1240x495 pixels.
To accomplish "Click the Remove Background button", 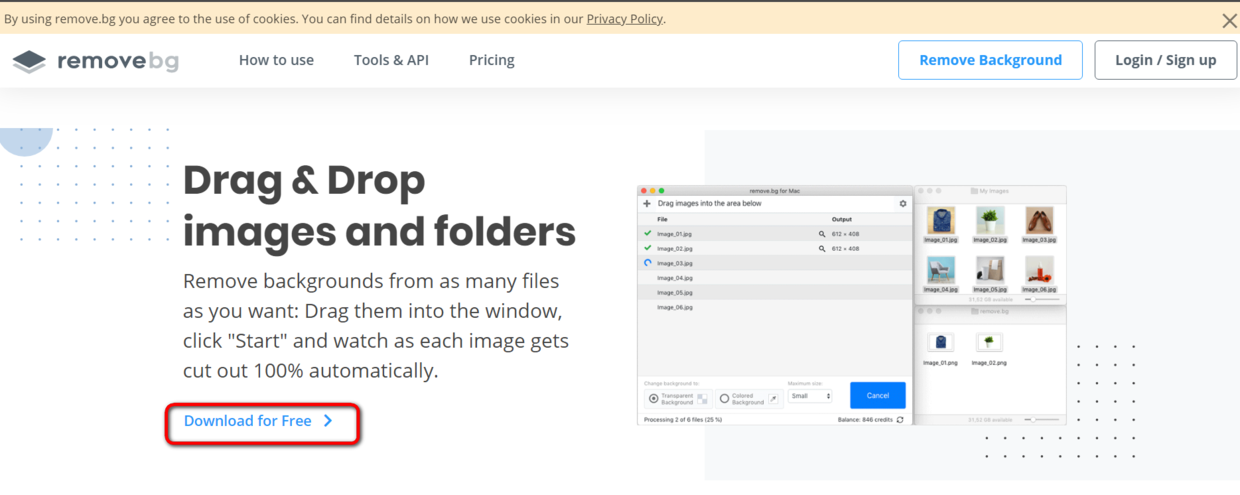I will click(x=990, y=60).
